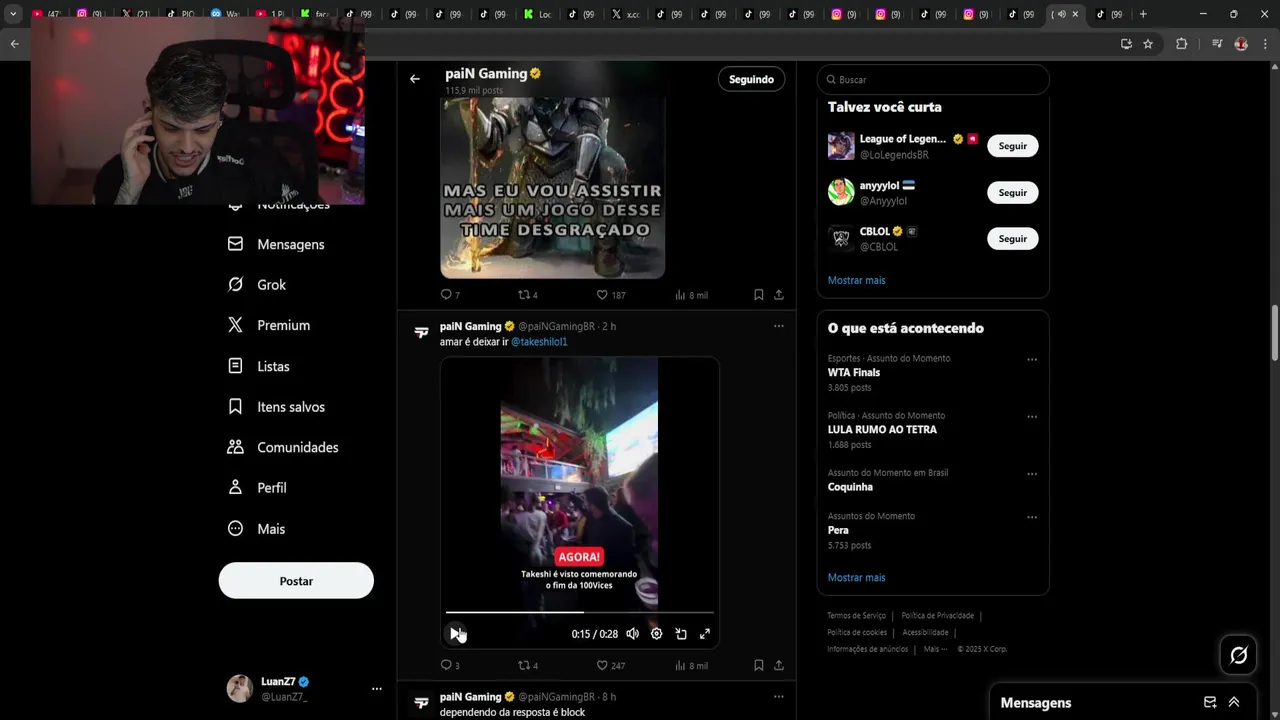Open options for WTA Finals trend
Viewport: 1280px width, 720px height.
coord(1032,360)
